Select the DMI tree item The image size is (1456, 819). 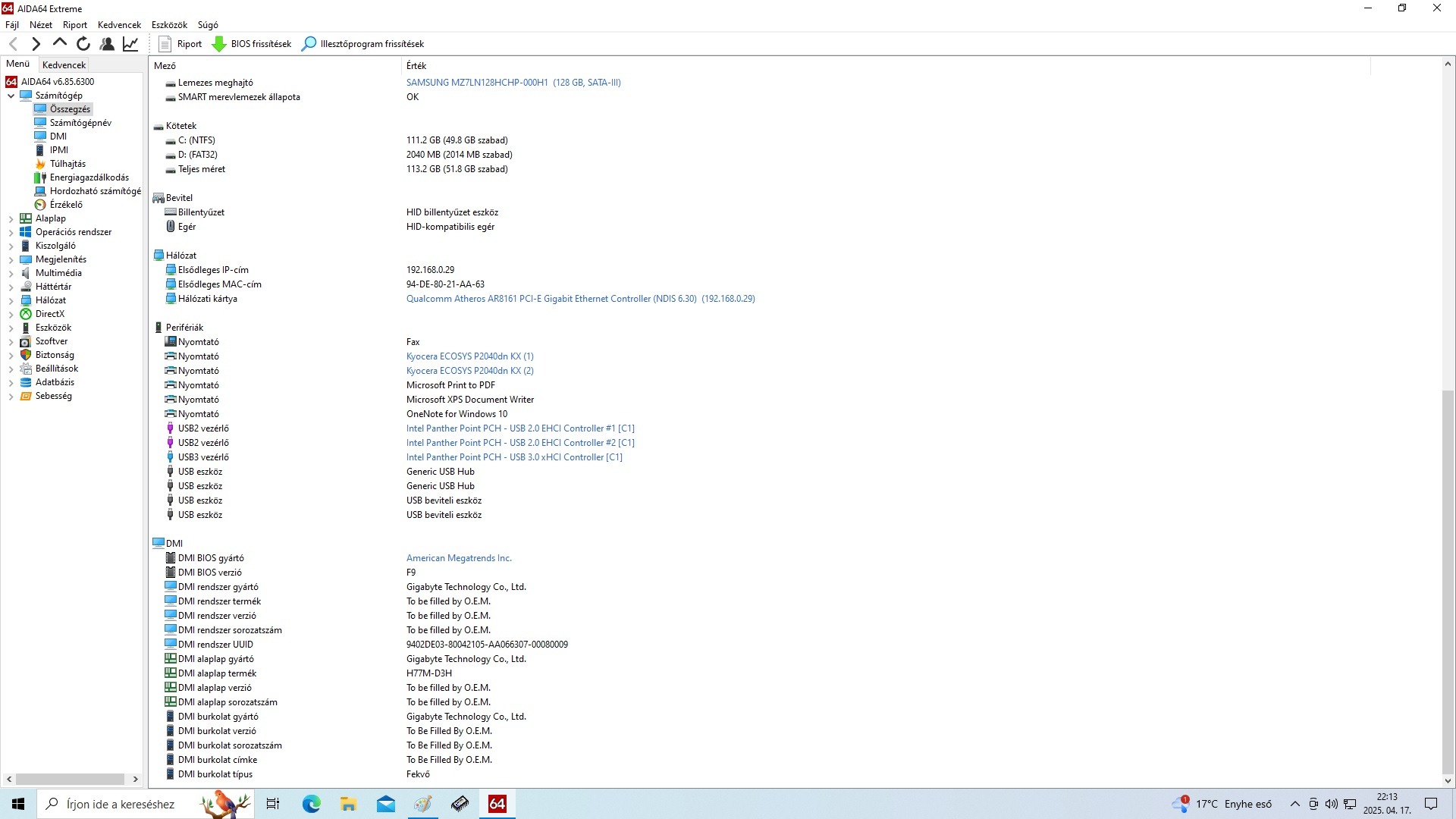pos(58,136)
